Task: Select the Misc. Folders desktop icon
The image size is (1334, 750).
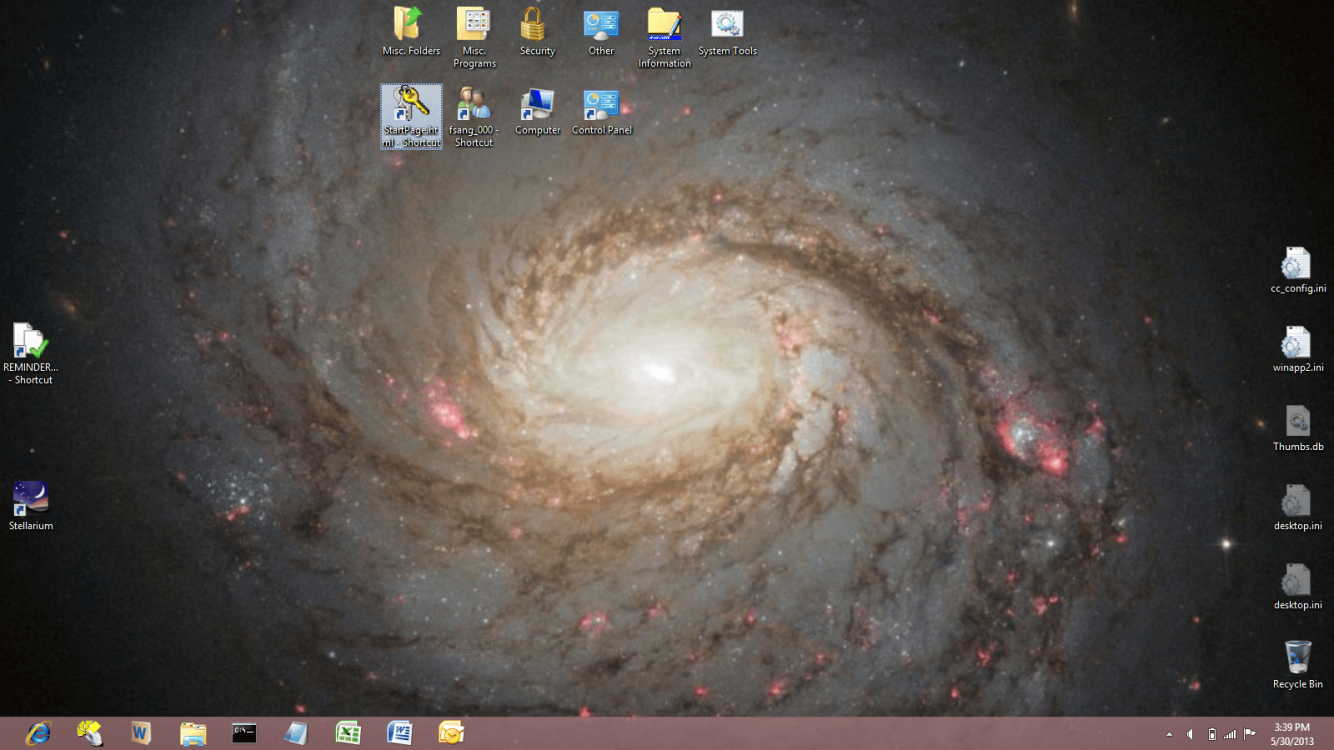Action: 410,24
